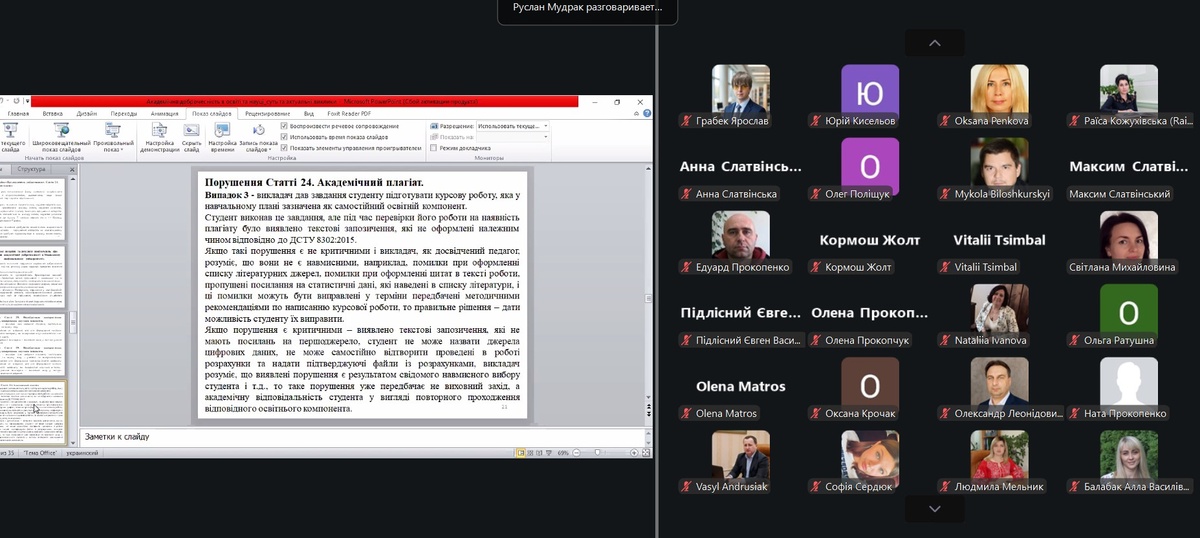Start Широковещательный показ слайдов broadcast
The width and height of the screenshot is (1200, 538).
[x=61, y=139]
